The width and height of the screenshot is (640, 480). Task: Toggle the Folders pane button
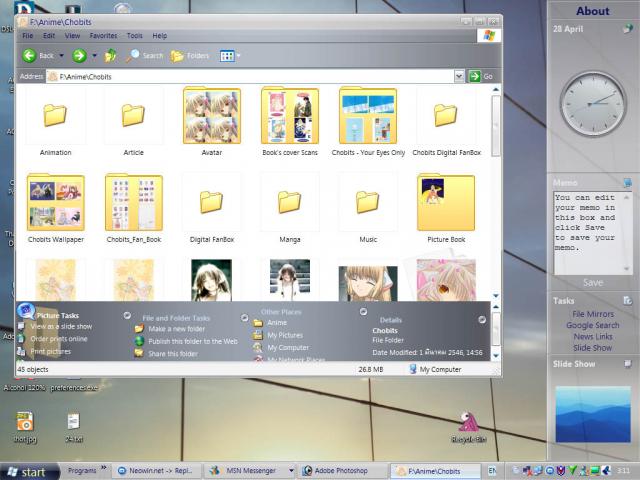tap(189, 56)
